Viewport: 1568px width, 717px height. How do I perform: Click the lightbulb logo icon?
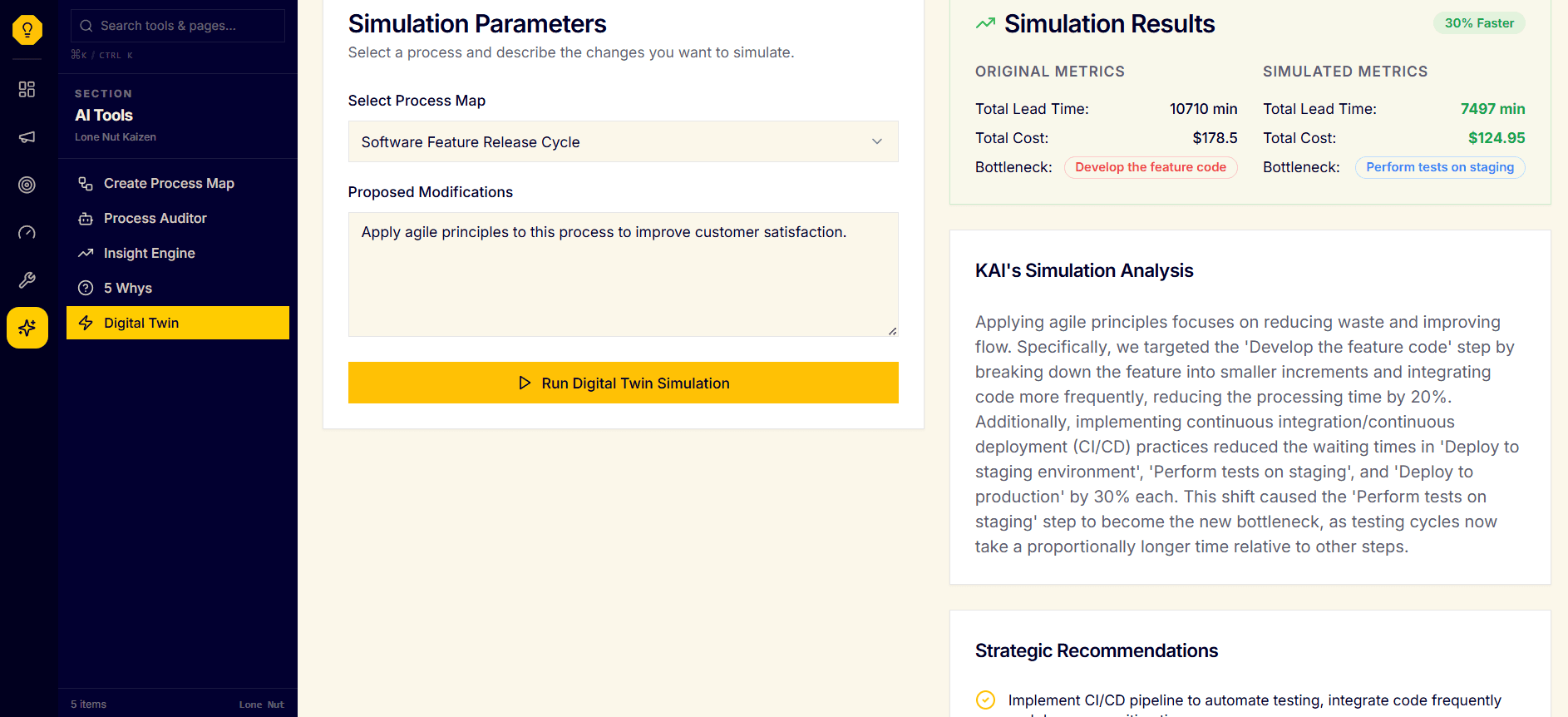pos(27,30)
